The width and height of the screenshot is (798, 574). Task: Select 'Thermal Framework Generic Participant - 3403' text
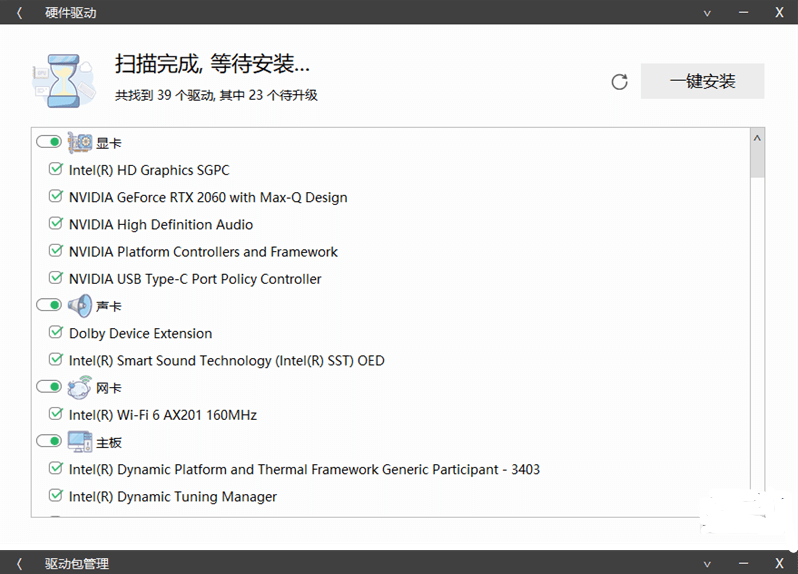tap(398, 469)
